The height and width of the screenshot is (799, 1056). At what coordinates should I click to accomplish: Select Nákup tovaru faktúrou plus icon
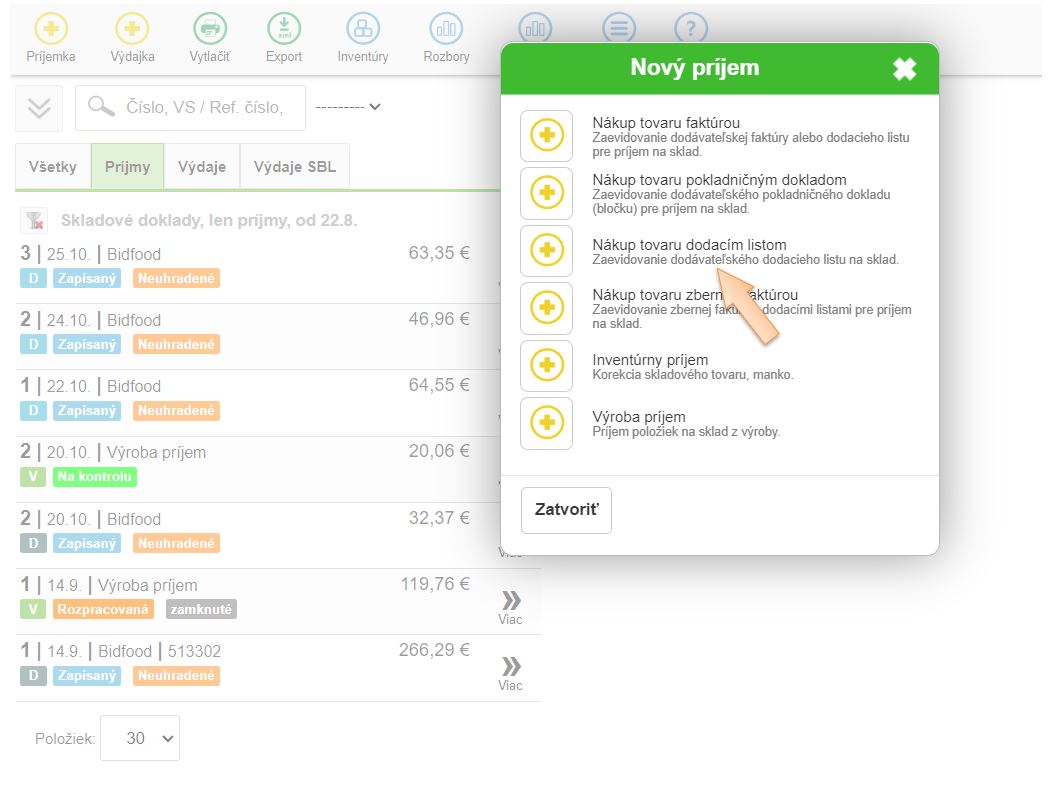point(546,136)
